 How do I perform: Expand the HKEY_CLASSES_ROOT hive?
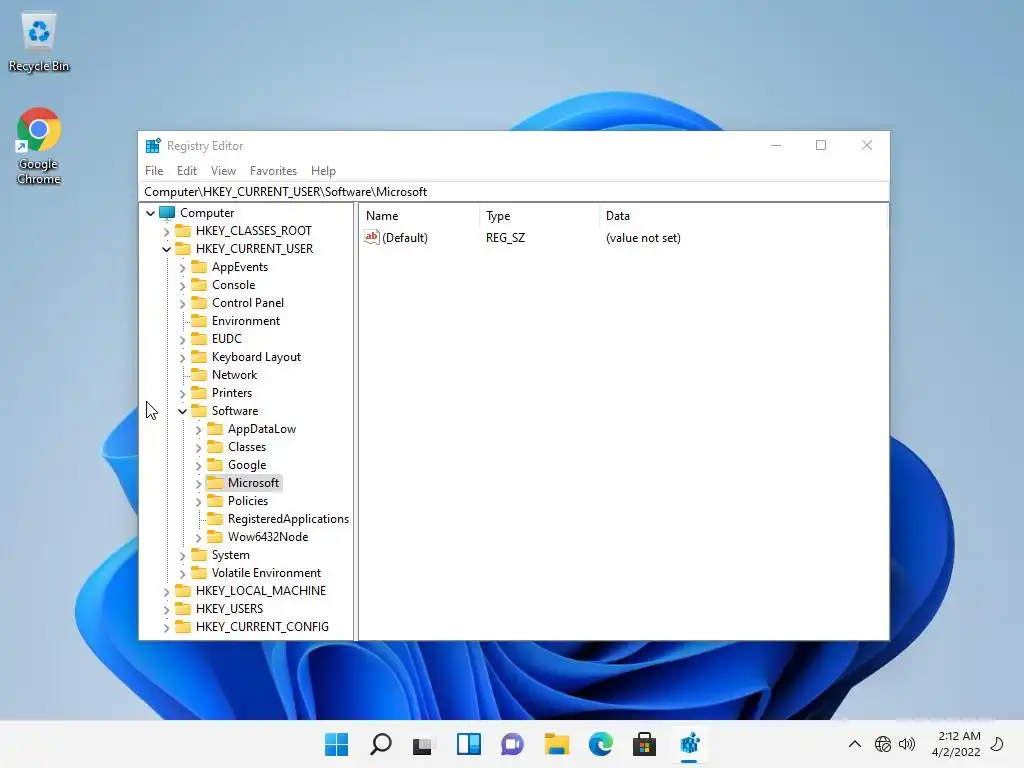tap(167, 231)
